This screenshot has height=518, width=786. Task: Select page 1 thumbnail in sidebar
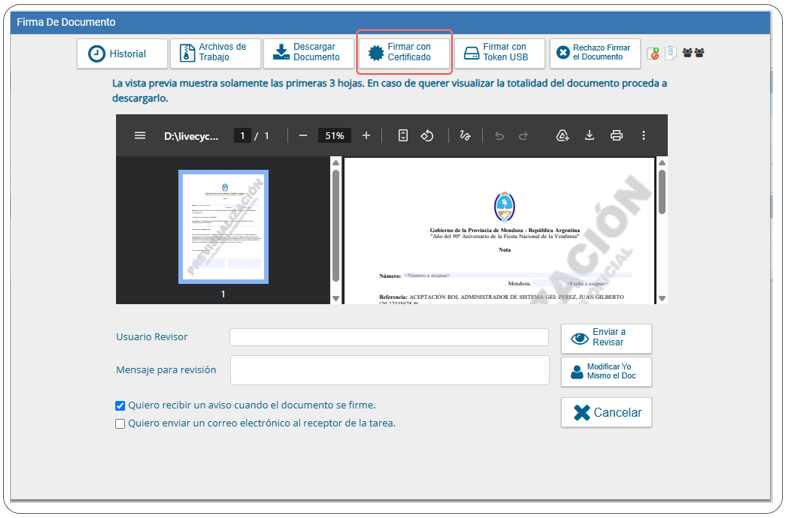[x=224, y=227]
